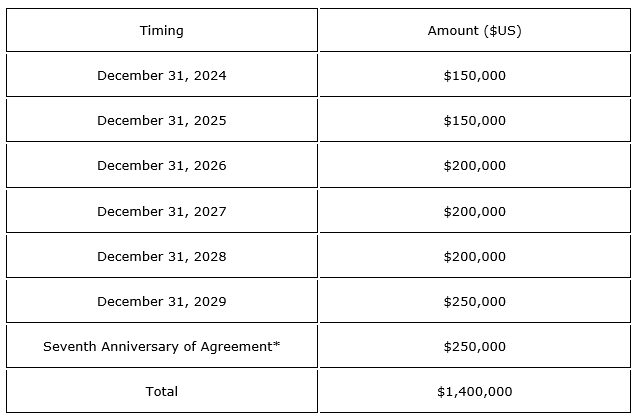Select the December 31, 2027 cell
Image resolution: width=640 pixels, height=420 pixels.
[162, 211]
